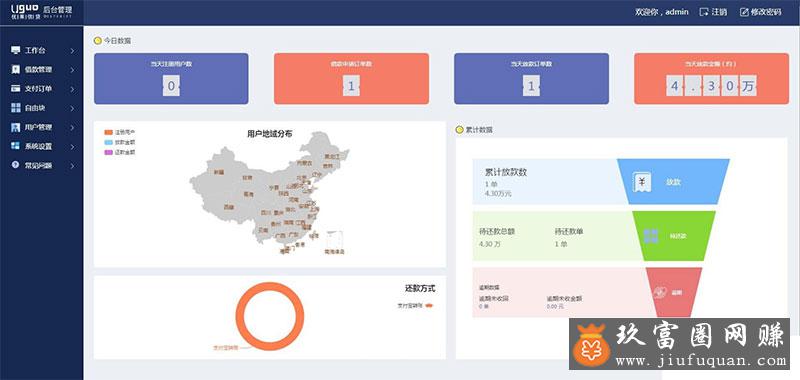Click the 南海诸岛 inset on the map

(x=334, y=242)
